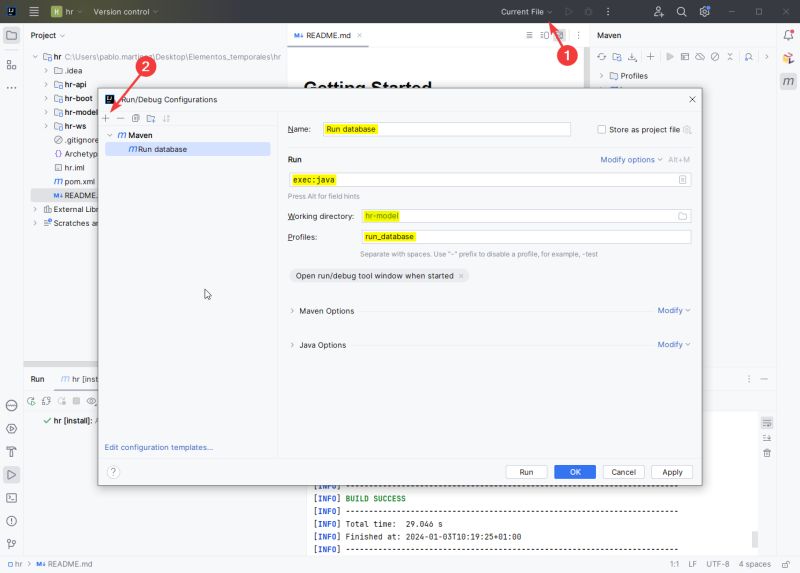800x573 pixels.
Task: Open Git tool window icon
Action: pyautogui.click(x=11, y=544)
